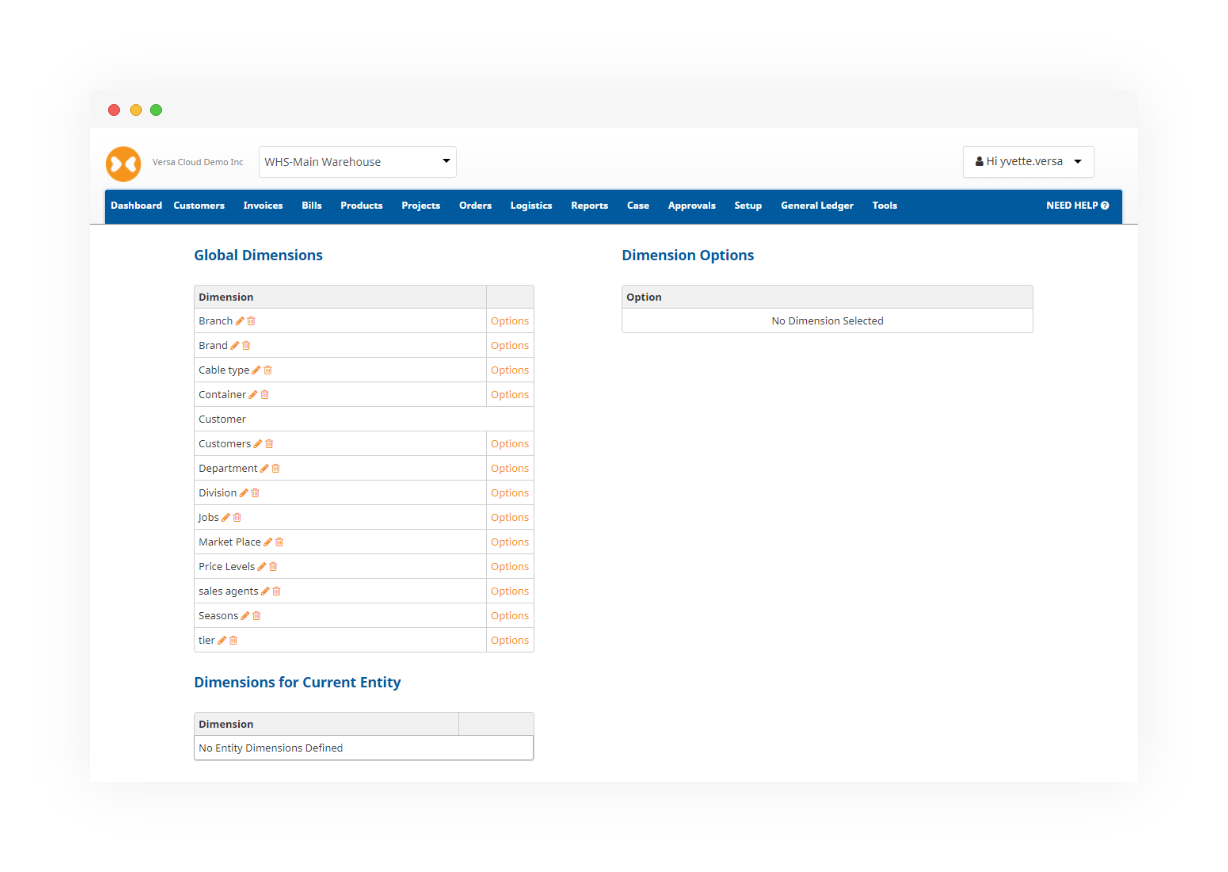Image resolution: width=1228 pixels, height=872 pixels.
Task: Delete the Division dimension
Action: click(255, 493)
